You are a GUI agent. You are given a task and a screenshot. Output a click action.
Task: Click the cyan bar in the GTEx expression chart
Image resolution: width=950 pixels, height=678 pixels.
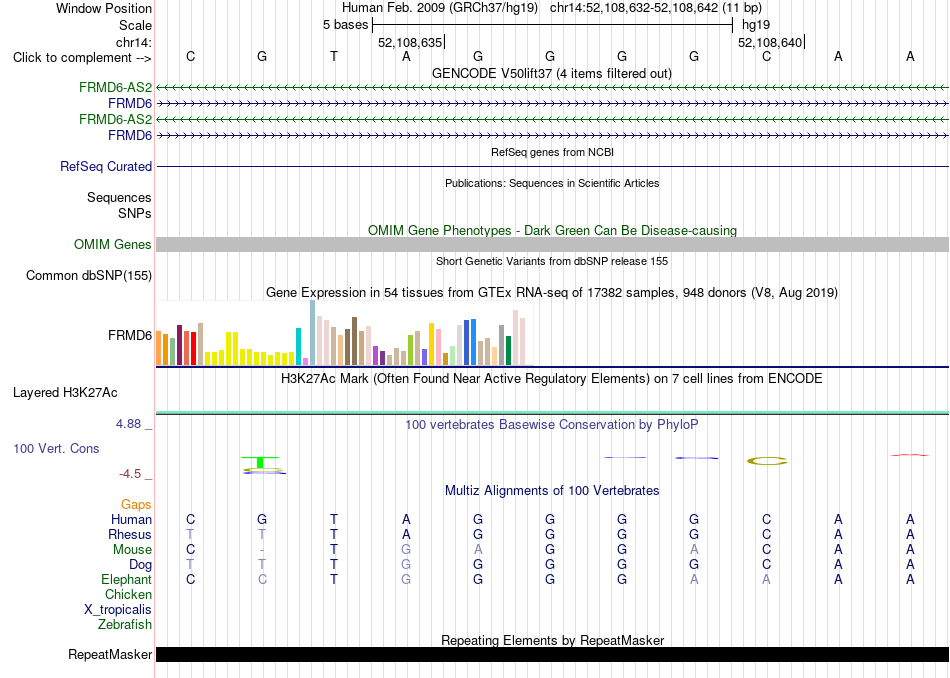tap(298, 347)
